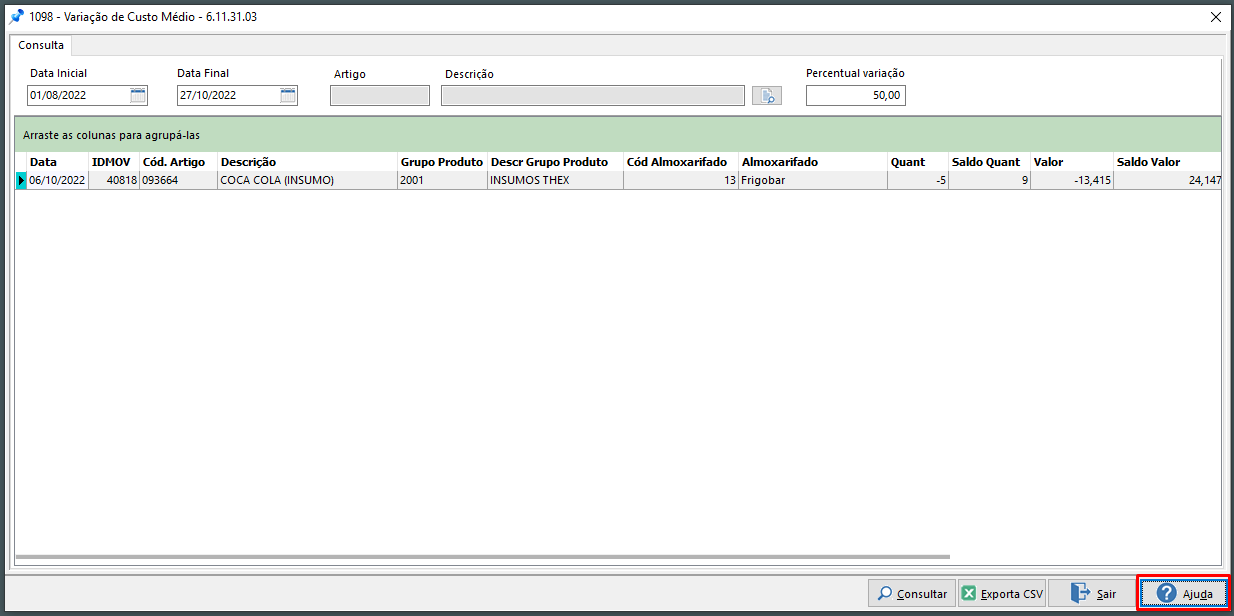Screen dimensions: 1234x616
Task: Select the Saldo Quant cell 9
Action: coord(989,180)
